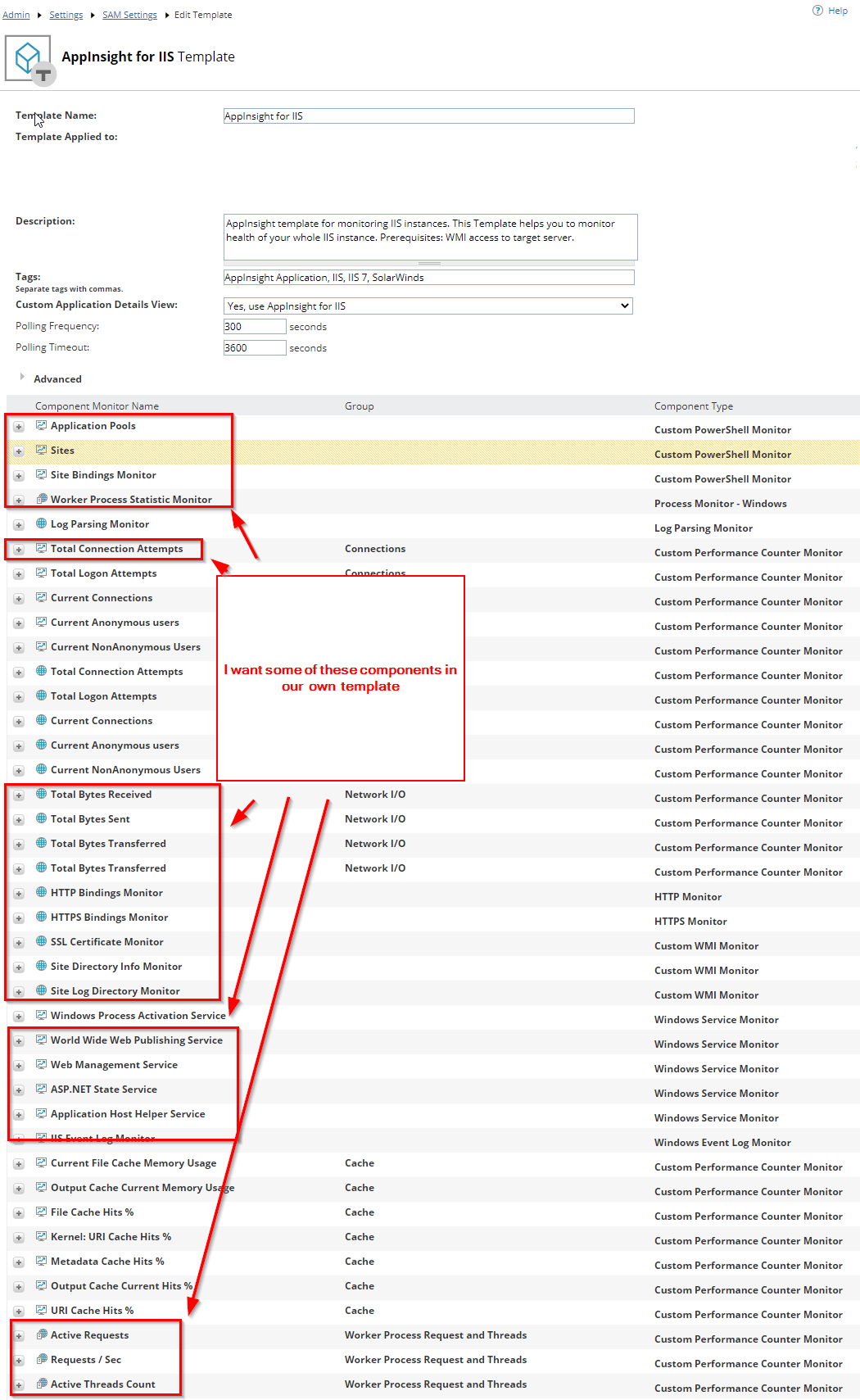The height and width of the screenshot is (1400, 860).
Task: Click the World Wide Web Publishing Service icon
Action: coord(41,1040)
